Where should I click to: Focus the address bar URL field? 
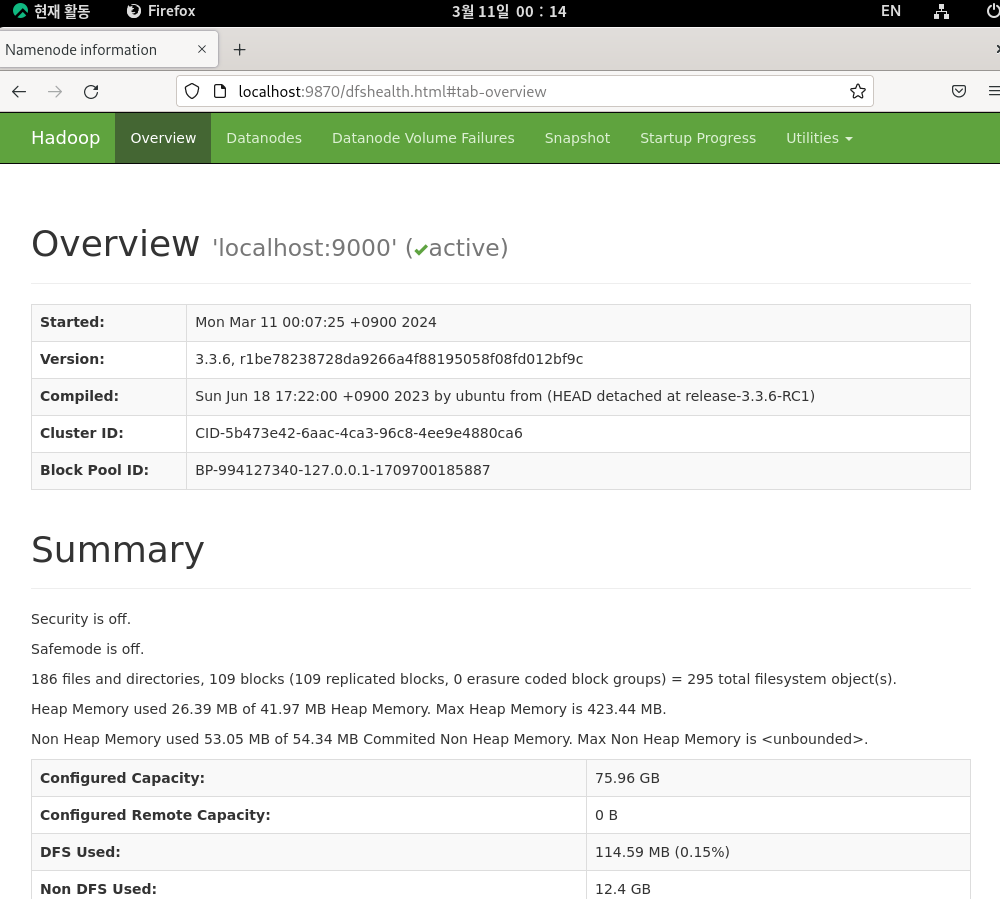pos(524,91)
